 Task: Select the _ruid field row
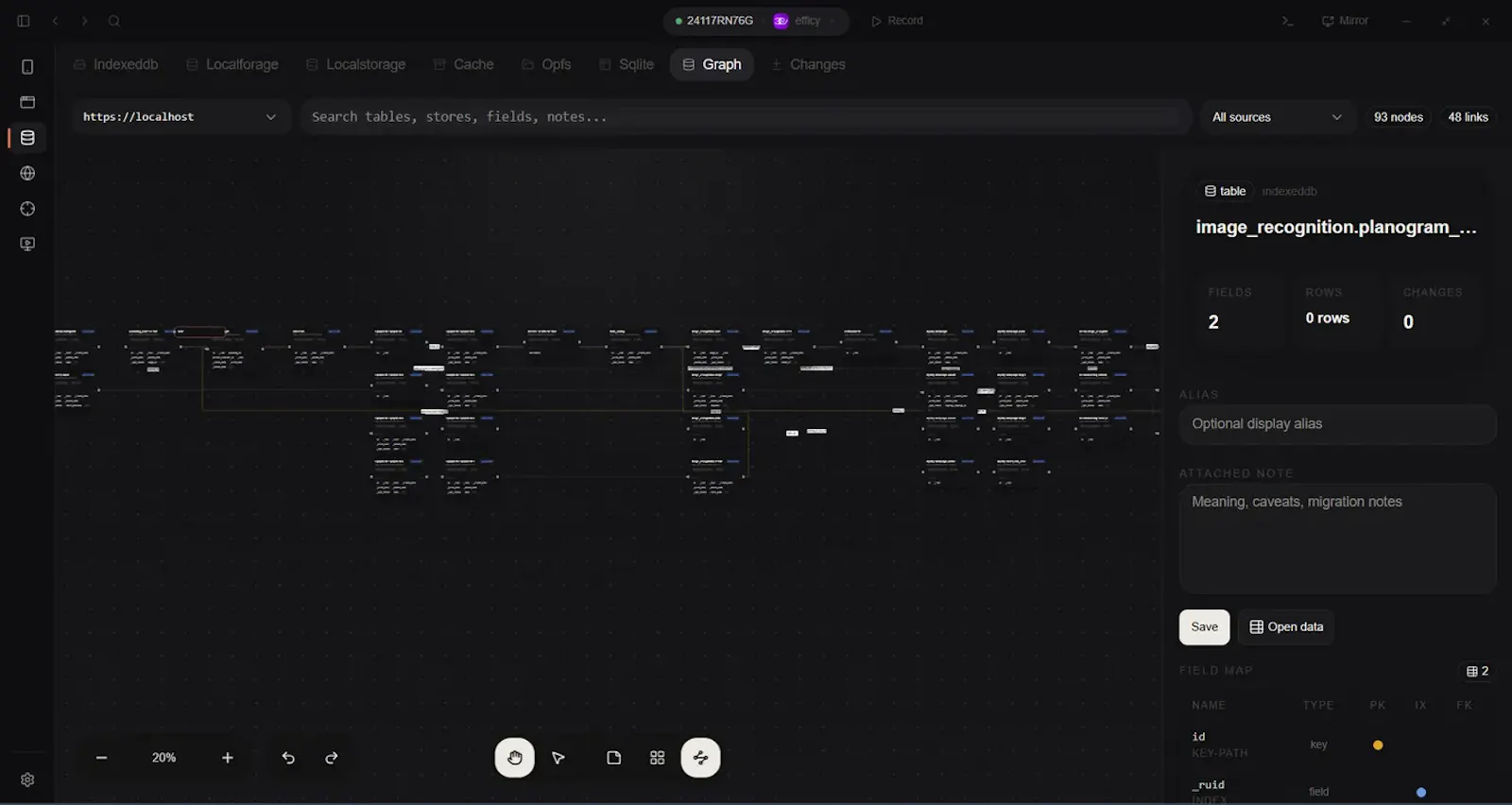[1337, 792]
